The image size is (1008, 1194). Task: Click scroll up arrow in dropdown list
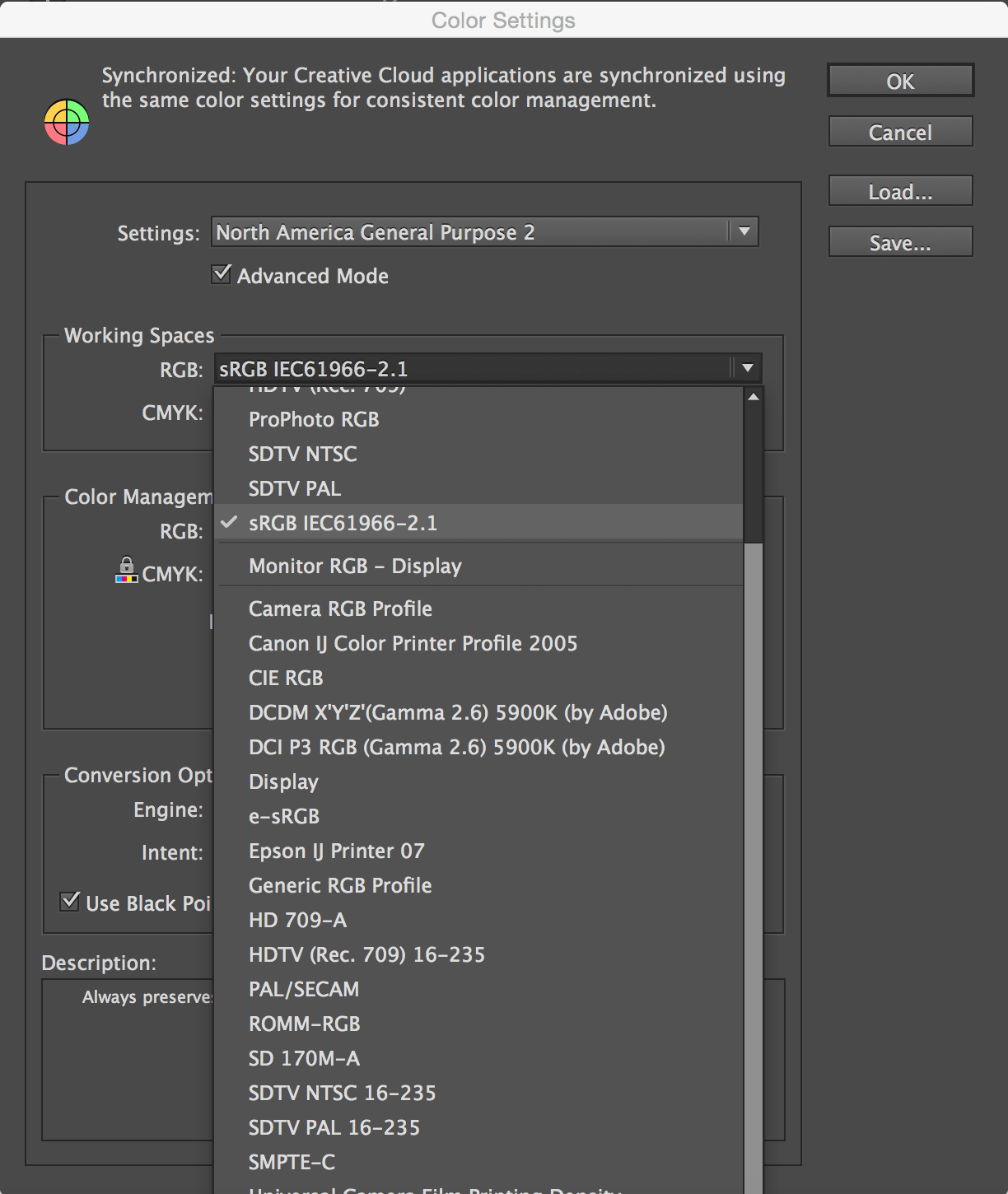tap(753, 397)
